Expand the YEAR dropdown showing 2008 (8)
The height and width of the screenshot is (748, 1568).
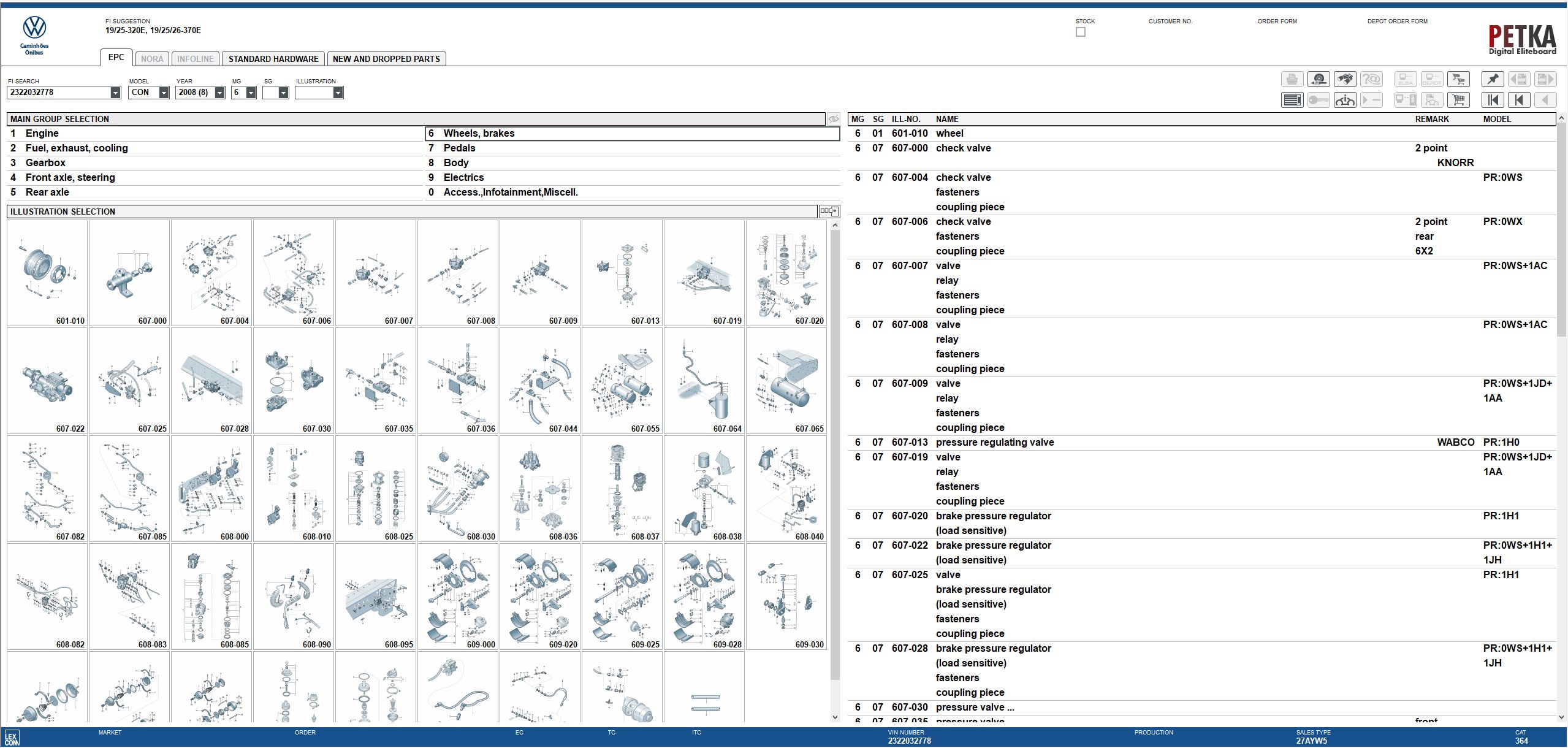click(x=219, y=93)
